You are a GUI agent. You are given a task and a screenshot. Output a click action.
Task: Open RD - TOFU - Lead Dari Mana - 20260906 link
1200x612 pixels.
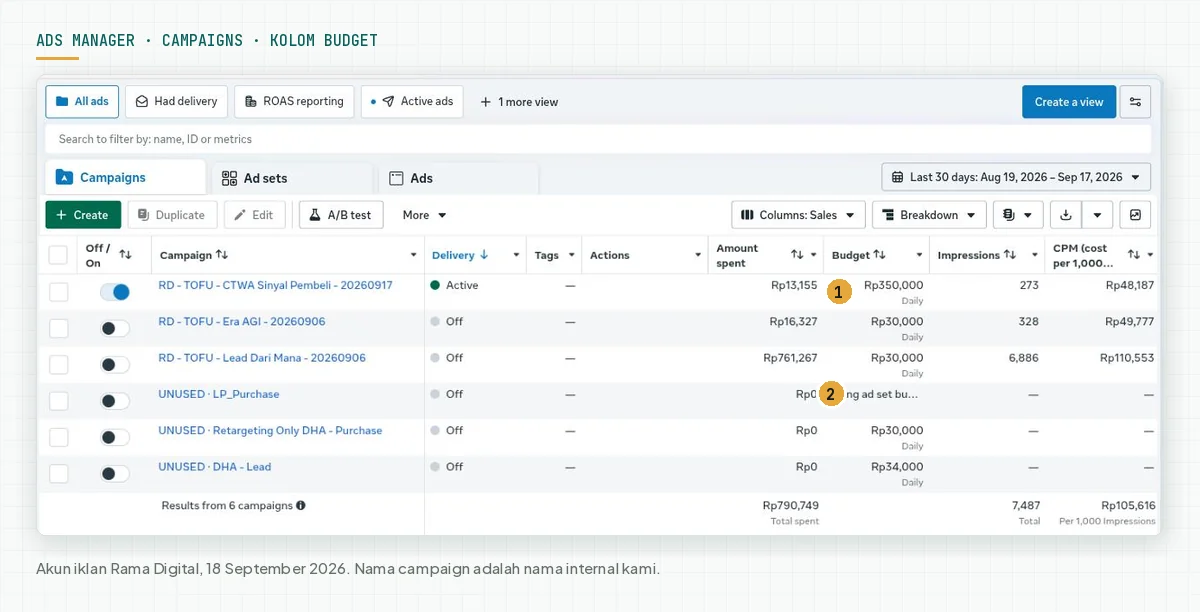tap(262, 358)
